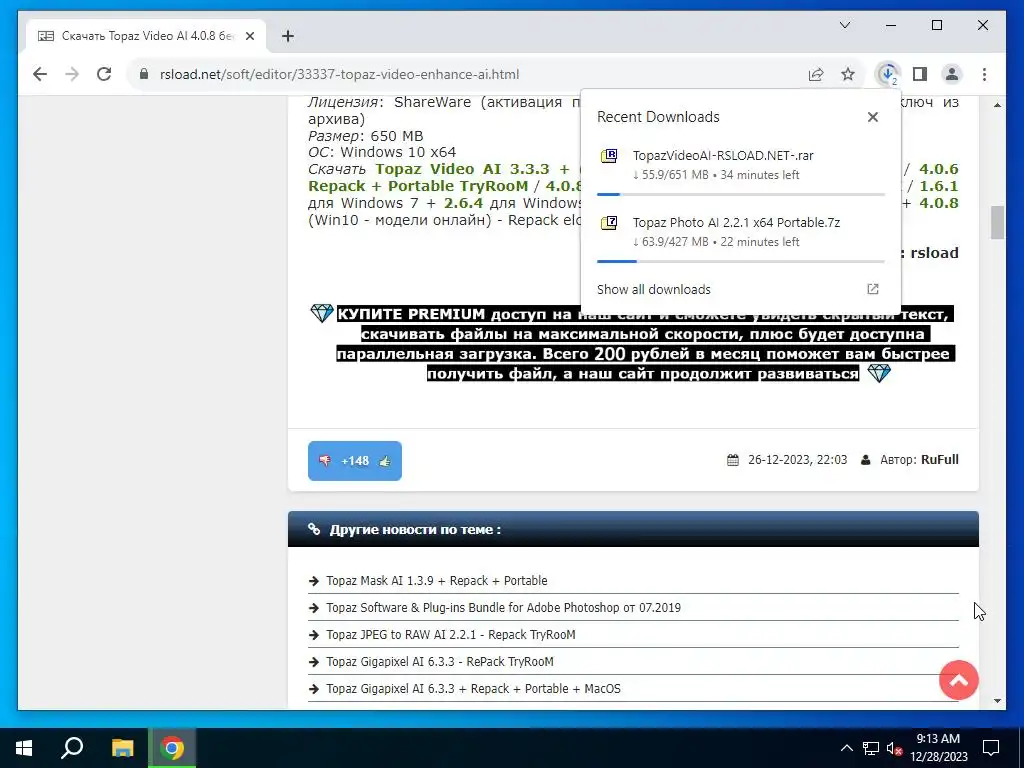The image size is (1024, 768).
Task: Click the thumbs up rating icon
Action: [385, 461]
